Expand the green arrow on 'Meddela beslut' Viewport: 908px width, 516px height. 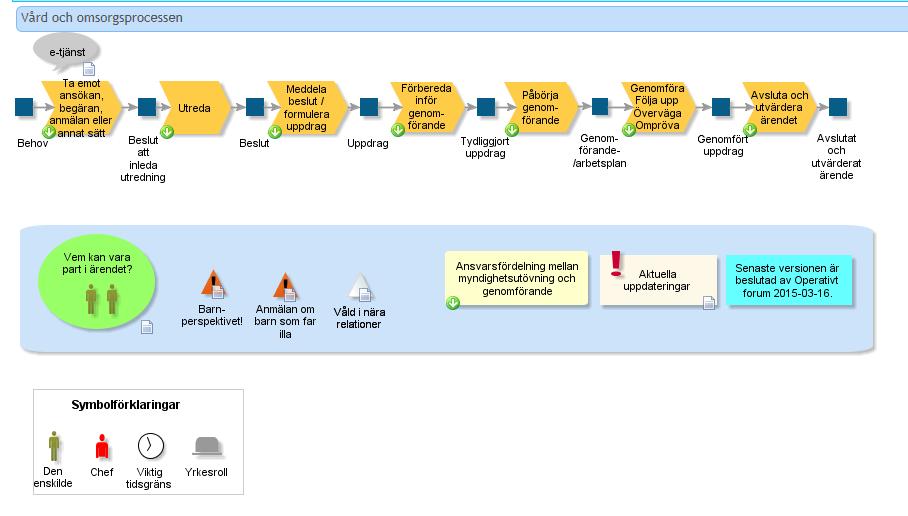click(274, 131)
